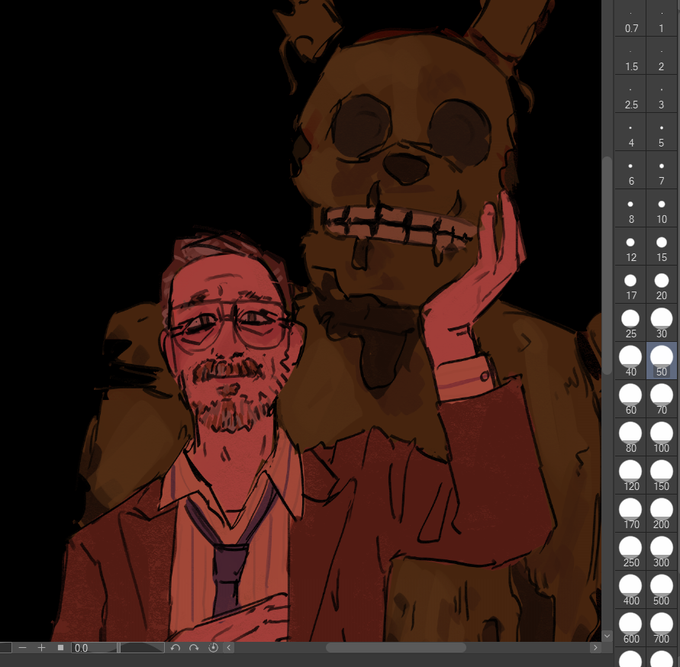
Task: Click the canvas scroll-left arrow
Action: click(x=229, y=648)
